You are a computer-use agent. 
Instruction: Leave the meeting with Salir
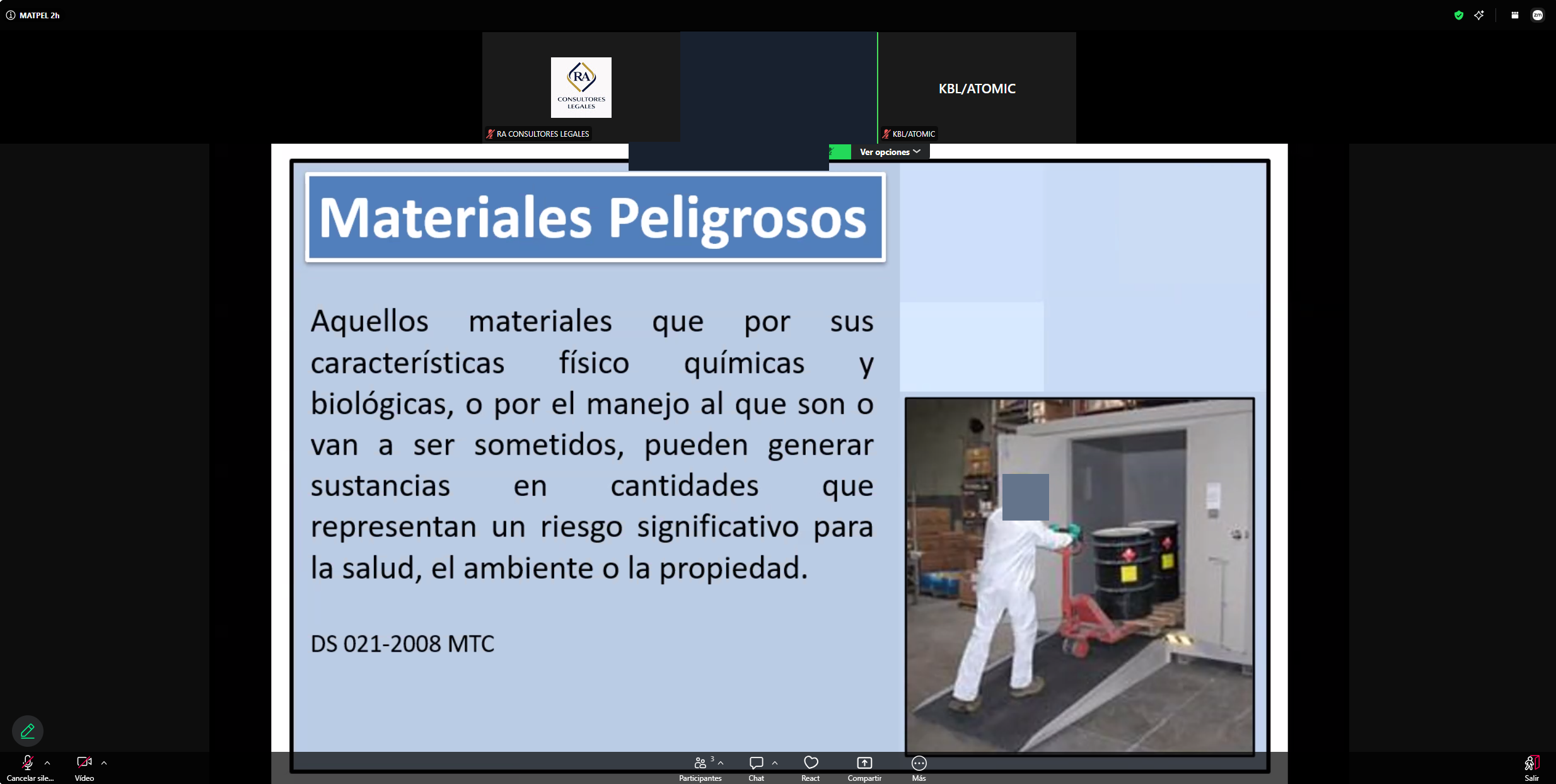(x=1532, y=768)
